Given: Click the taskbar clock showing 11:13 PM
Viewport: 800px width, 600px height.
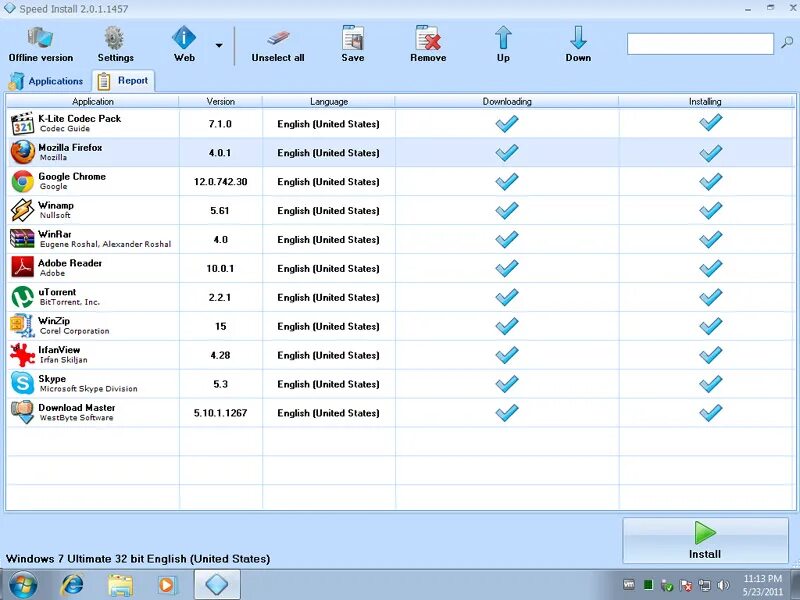Looking at the screenshot, I should 762,585.
